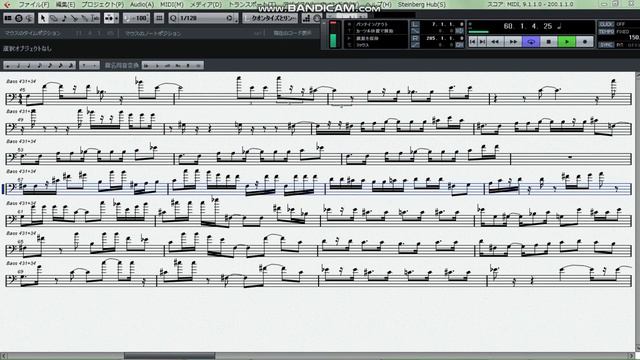Click the green Play button

[567, 42]
